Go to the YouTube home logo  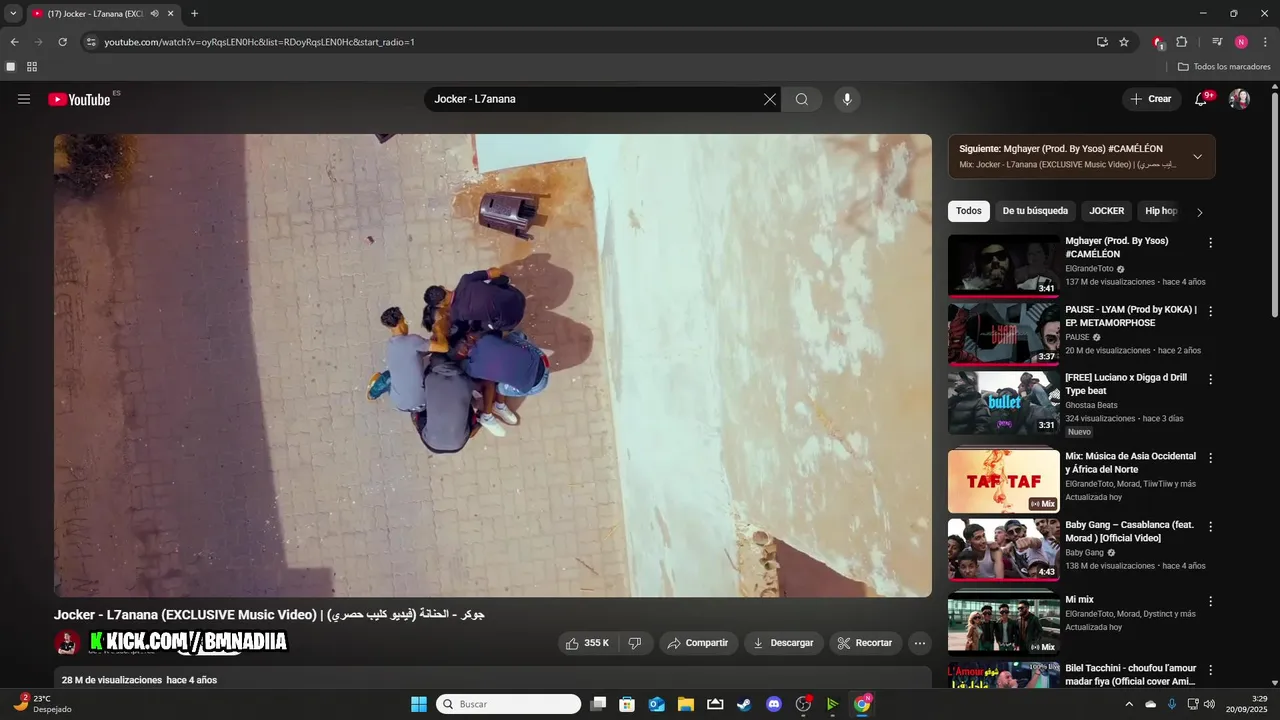pyautogui.click(x=79, y=99)
